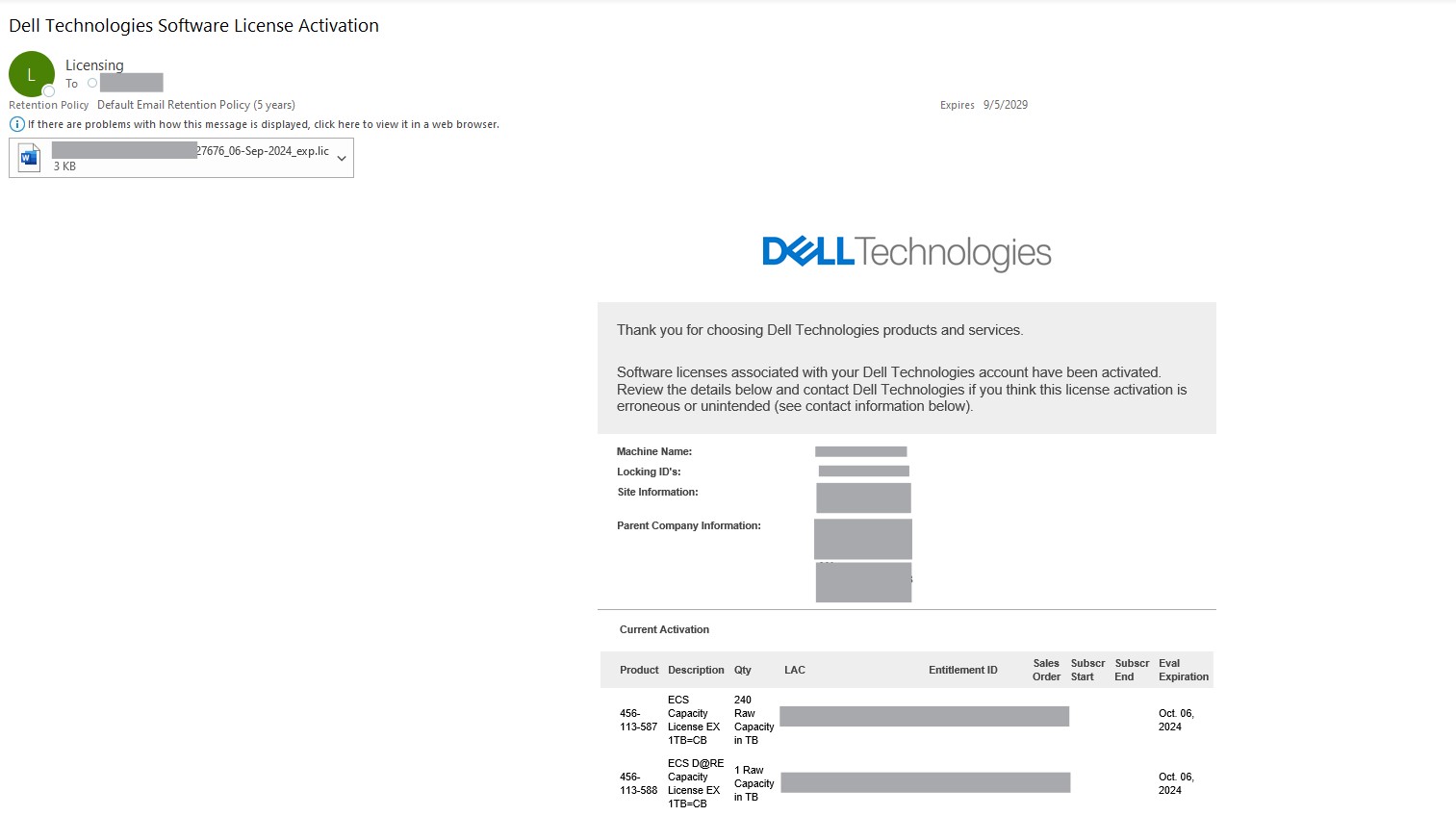This screenshot has width=1456, height=816.
Task: Click the 'Sales Order' column header
Action: pyautogui.click(x=1046, y=670)
